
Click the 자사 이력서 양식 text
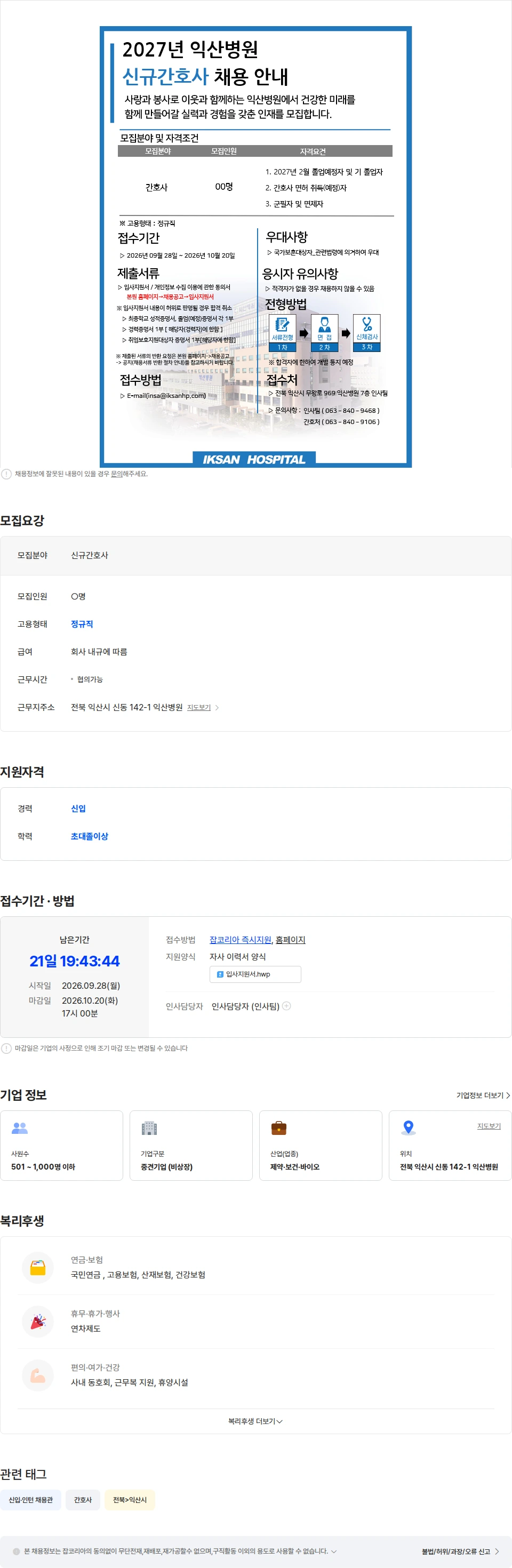[x=237, y=957]
